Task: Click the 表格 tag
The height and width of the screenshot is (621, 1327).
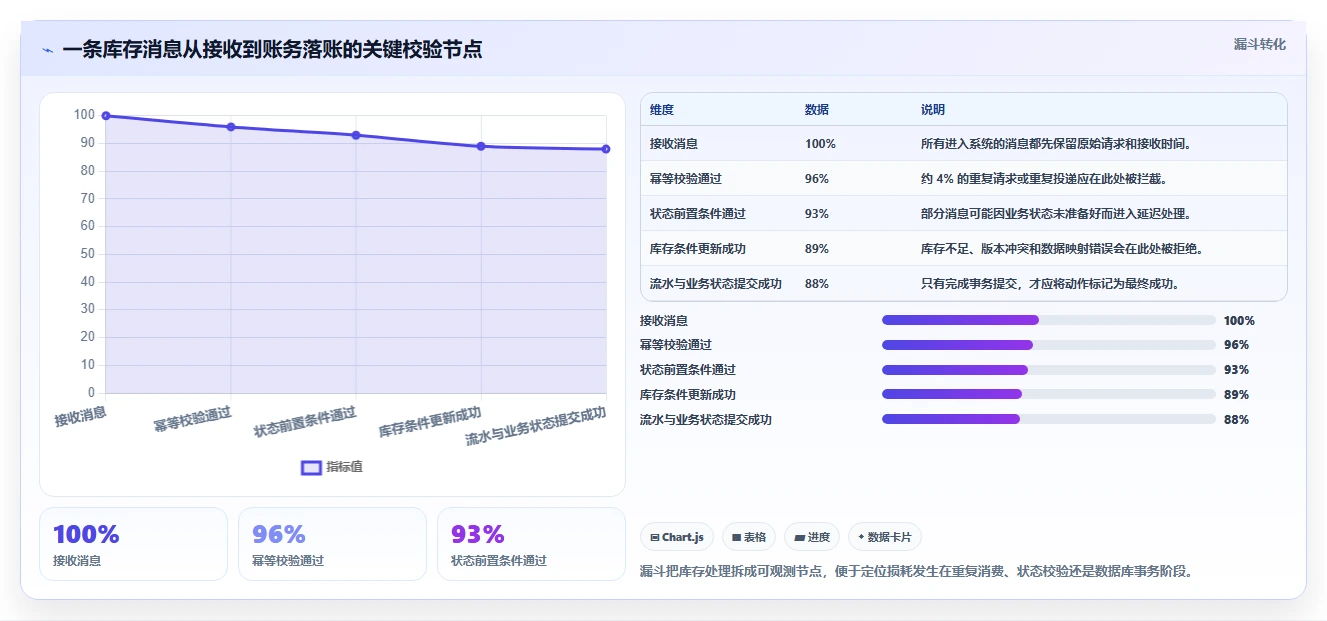Action: pyautogui.click(x=749, y=537)
